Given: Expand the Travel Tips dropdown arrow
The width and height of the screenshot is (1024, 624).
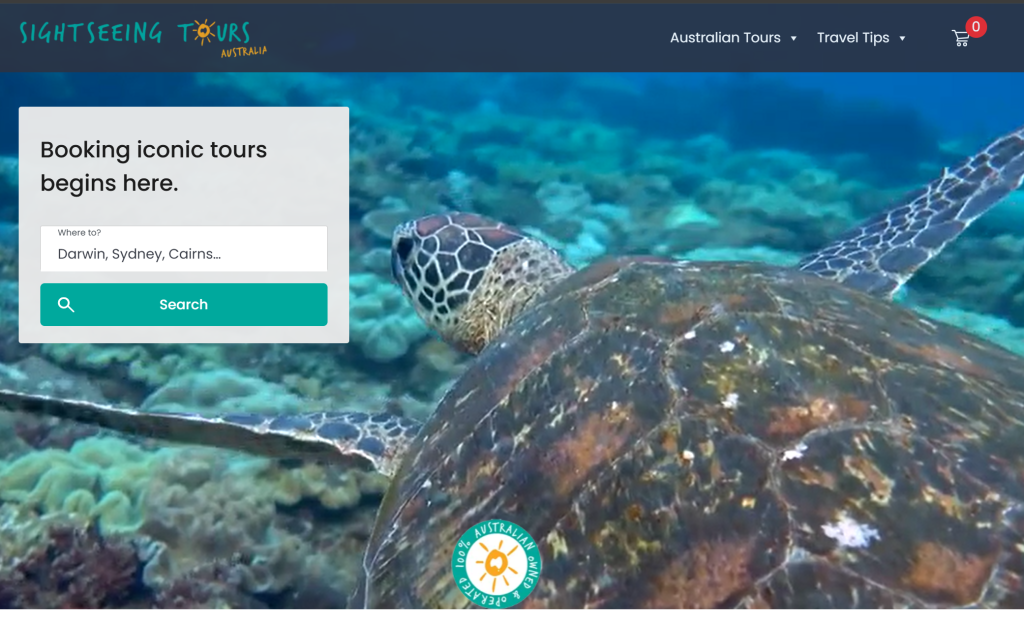Looking at the screenshot, I should [902, 38].
